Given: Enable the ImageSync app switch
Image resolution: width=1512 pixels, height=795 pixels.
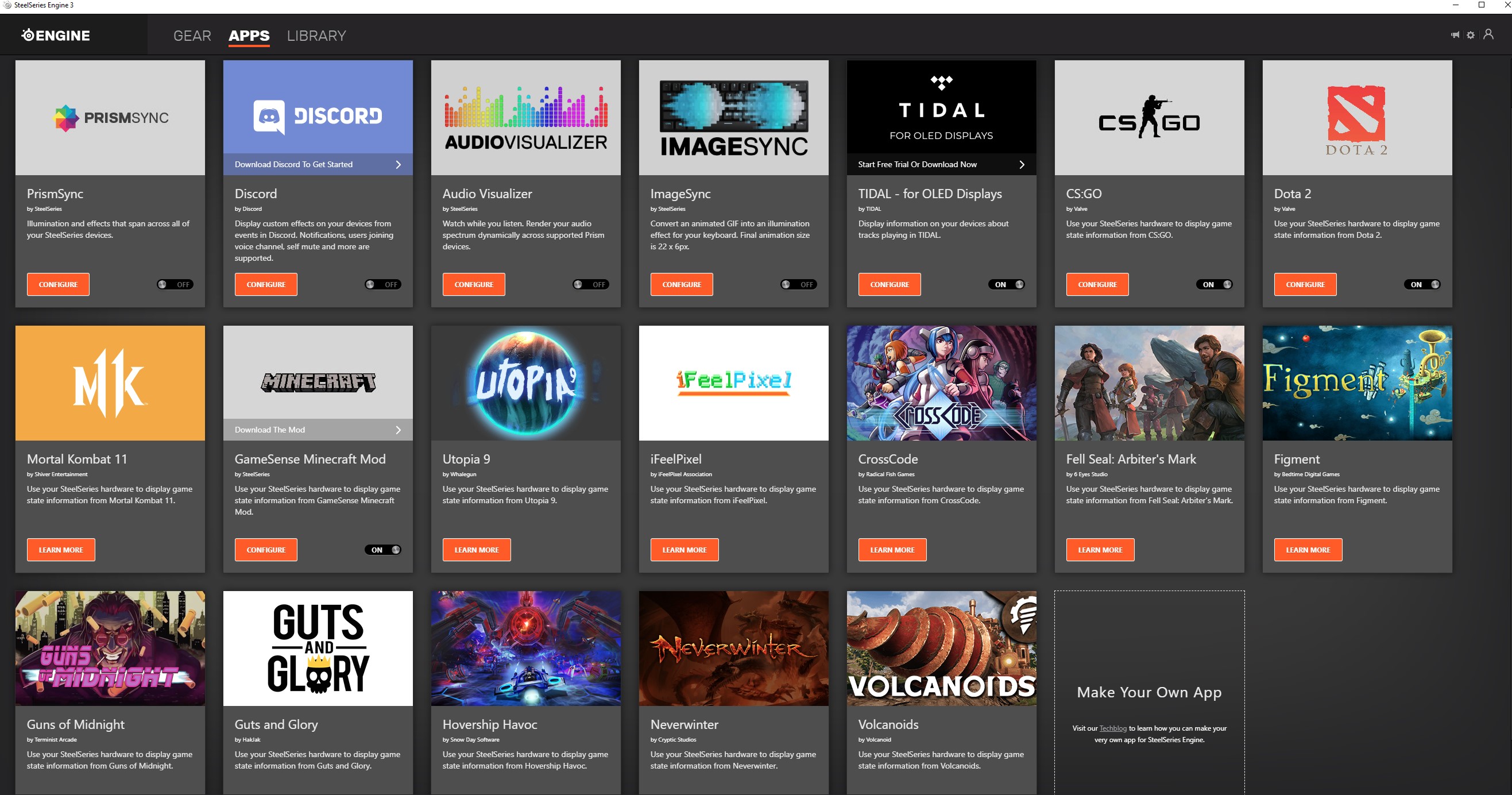Looking at the screenshot, I should pyautogui.click(x=798, y=284).
